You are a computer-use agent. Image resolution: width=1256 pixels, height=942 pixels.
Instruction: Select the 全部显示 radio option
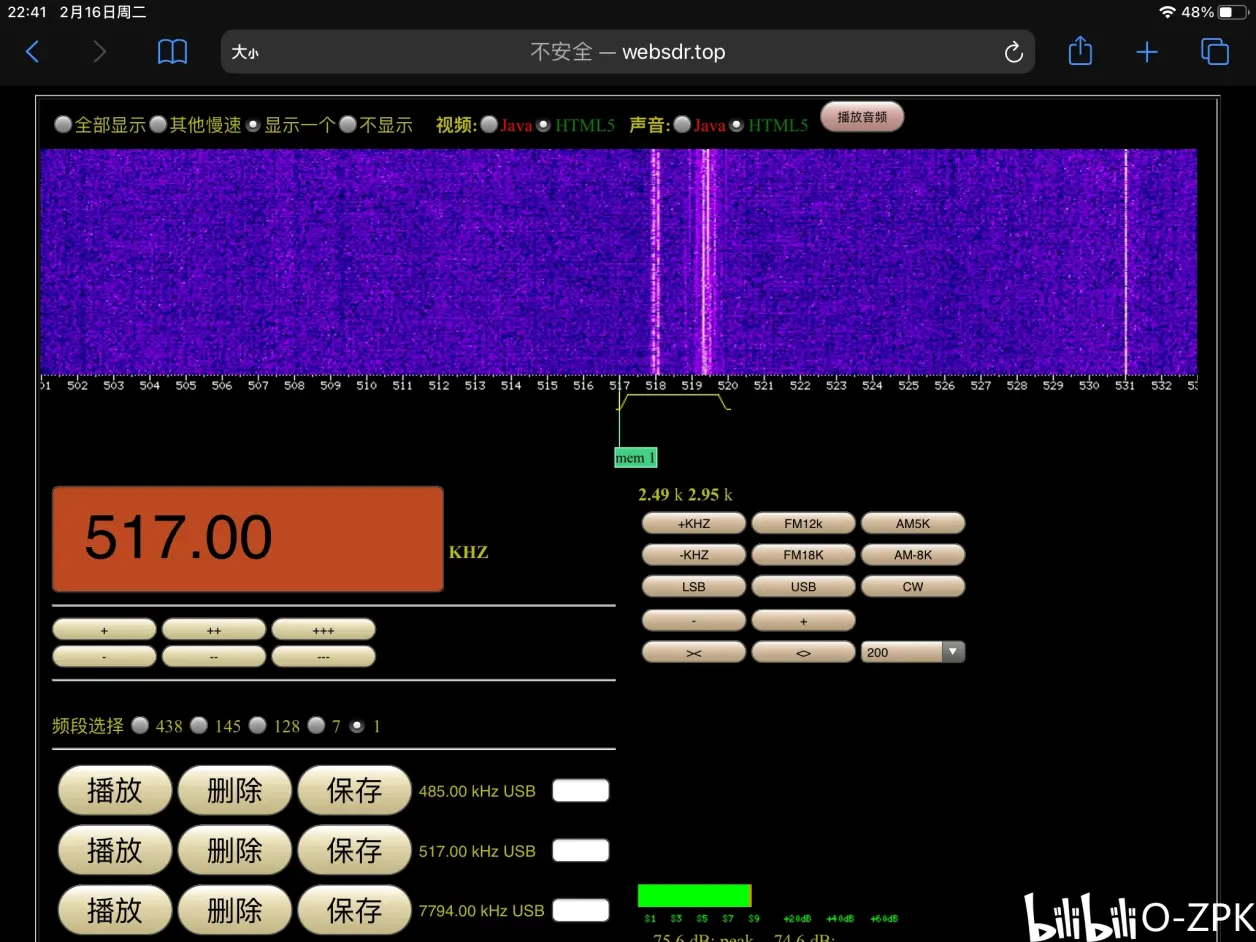coord(63,125)
